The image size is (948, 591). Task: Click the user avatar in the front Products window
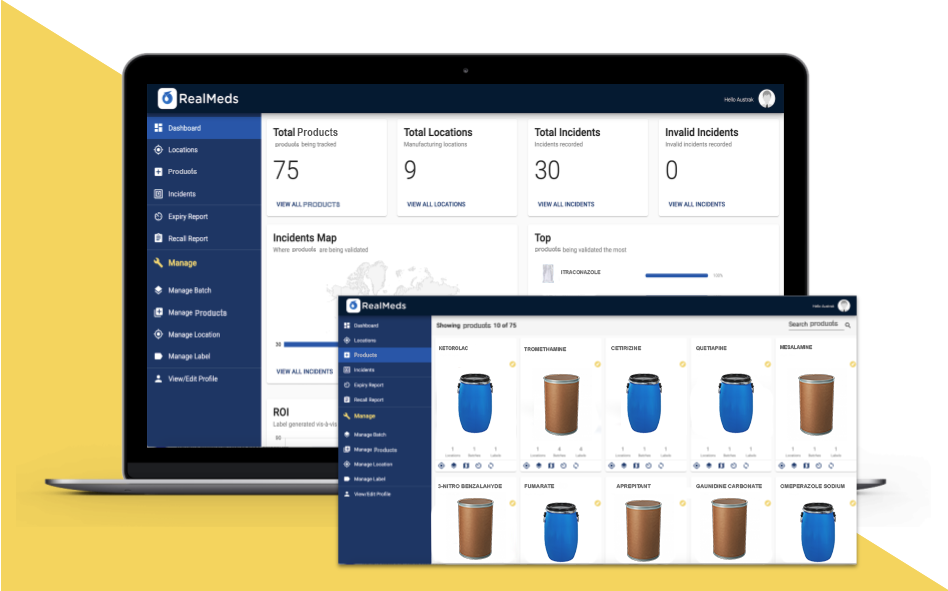pyautogui.click(x=844, y=306)
